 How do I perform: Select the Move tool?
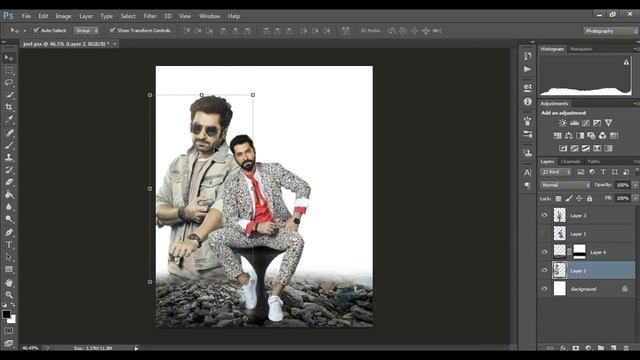9,58
